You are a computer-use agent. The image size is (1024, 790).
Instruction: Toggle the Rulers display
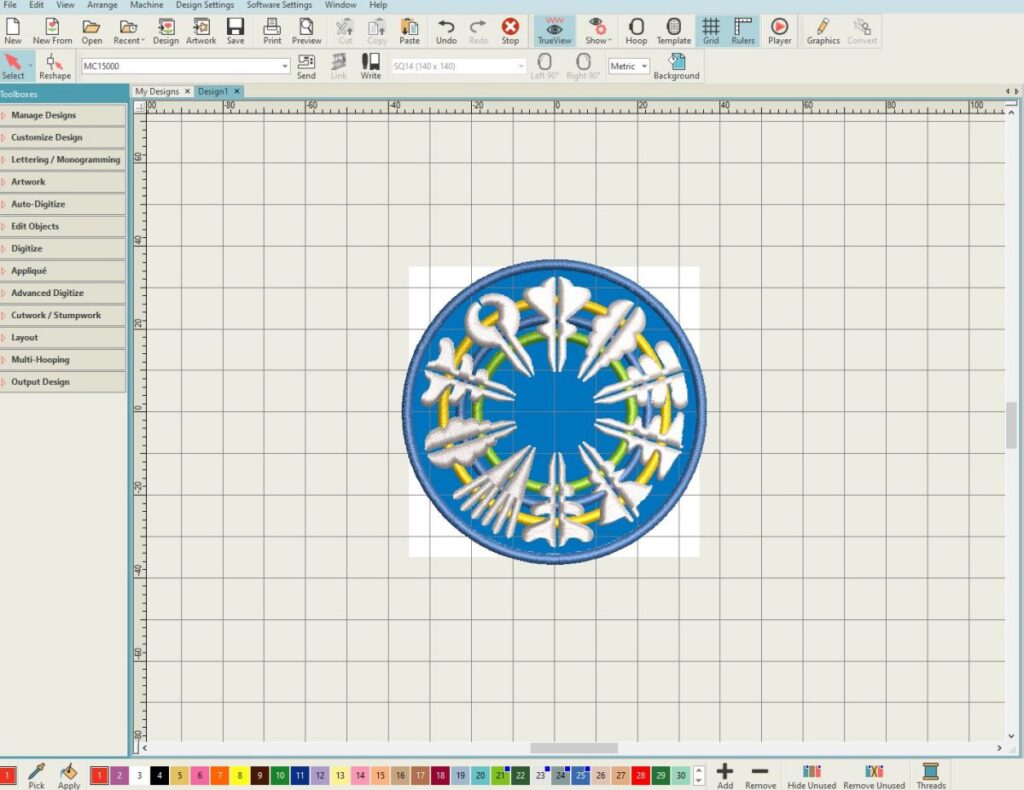(x=743, y=31)
